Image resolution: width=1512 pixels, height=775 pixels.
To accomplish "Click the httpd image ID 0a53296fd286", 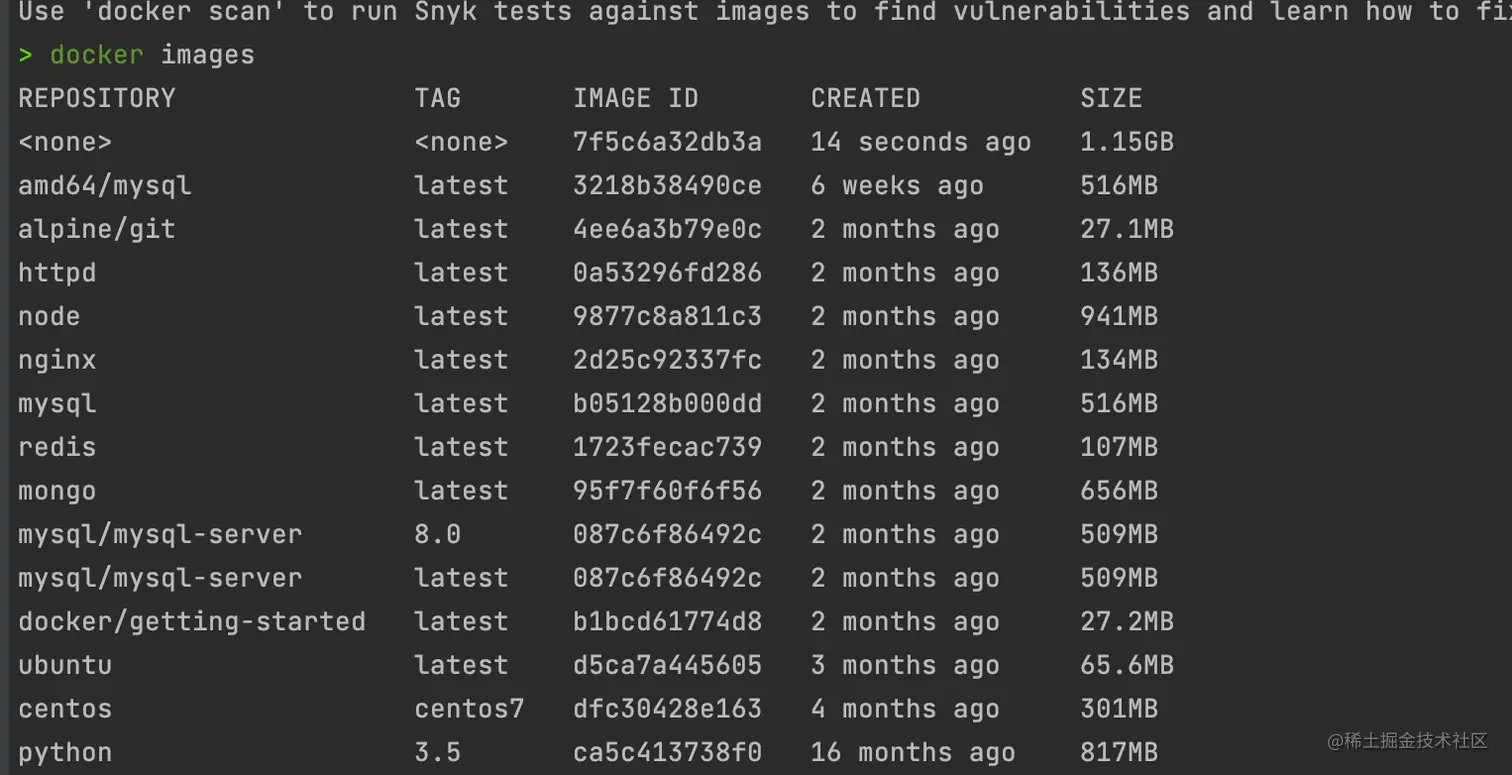I will (x=667, y=273).
